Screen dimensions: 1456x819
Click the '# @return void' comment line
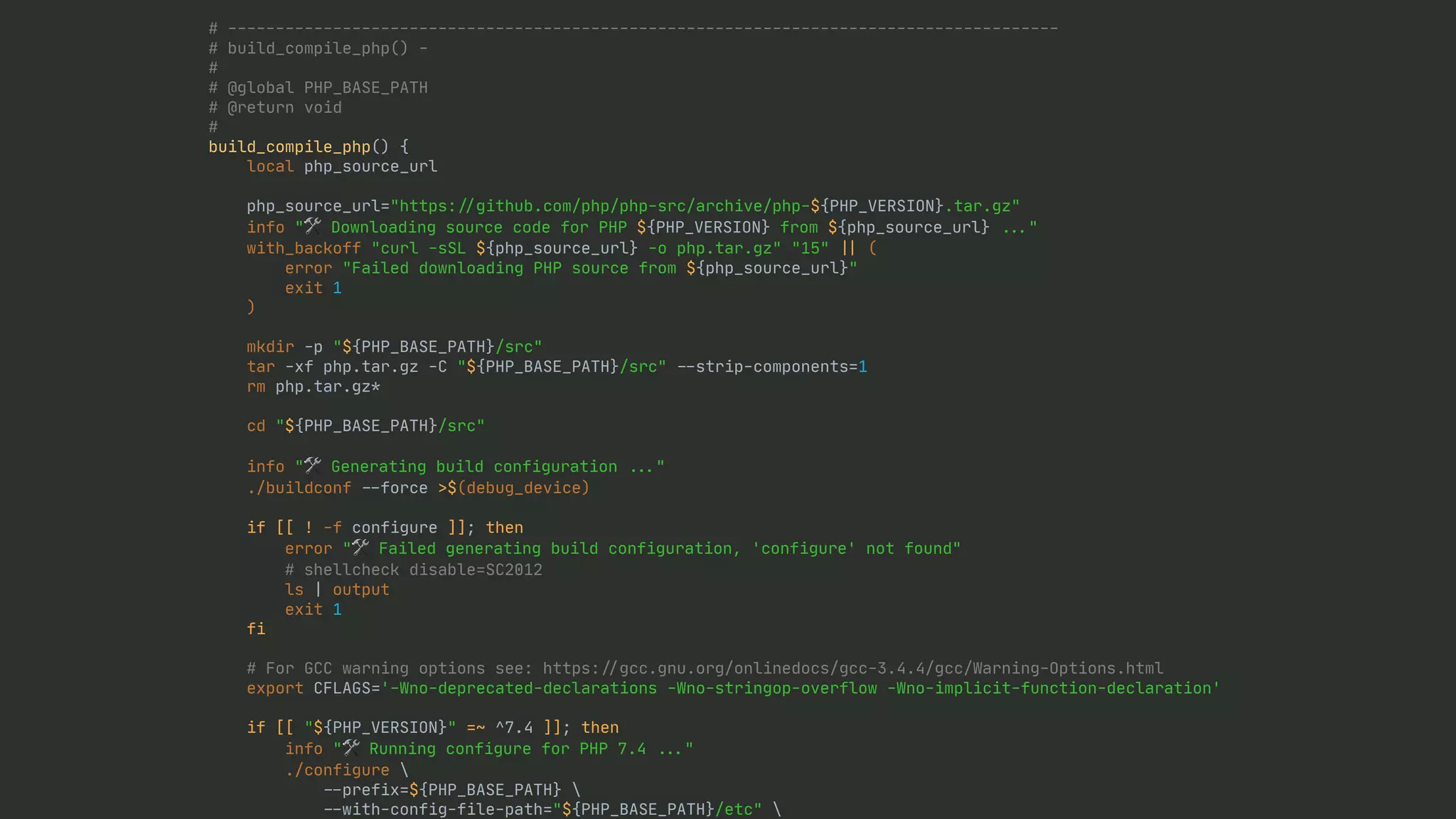[x=275, y=107]
